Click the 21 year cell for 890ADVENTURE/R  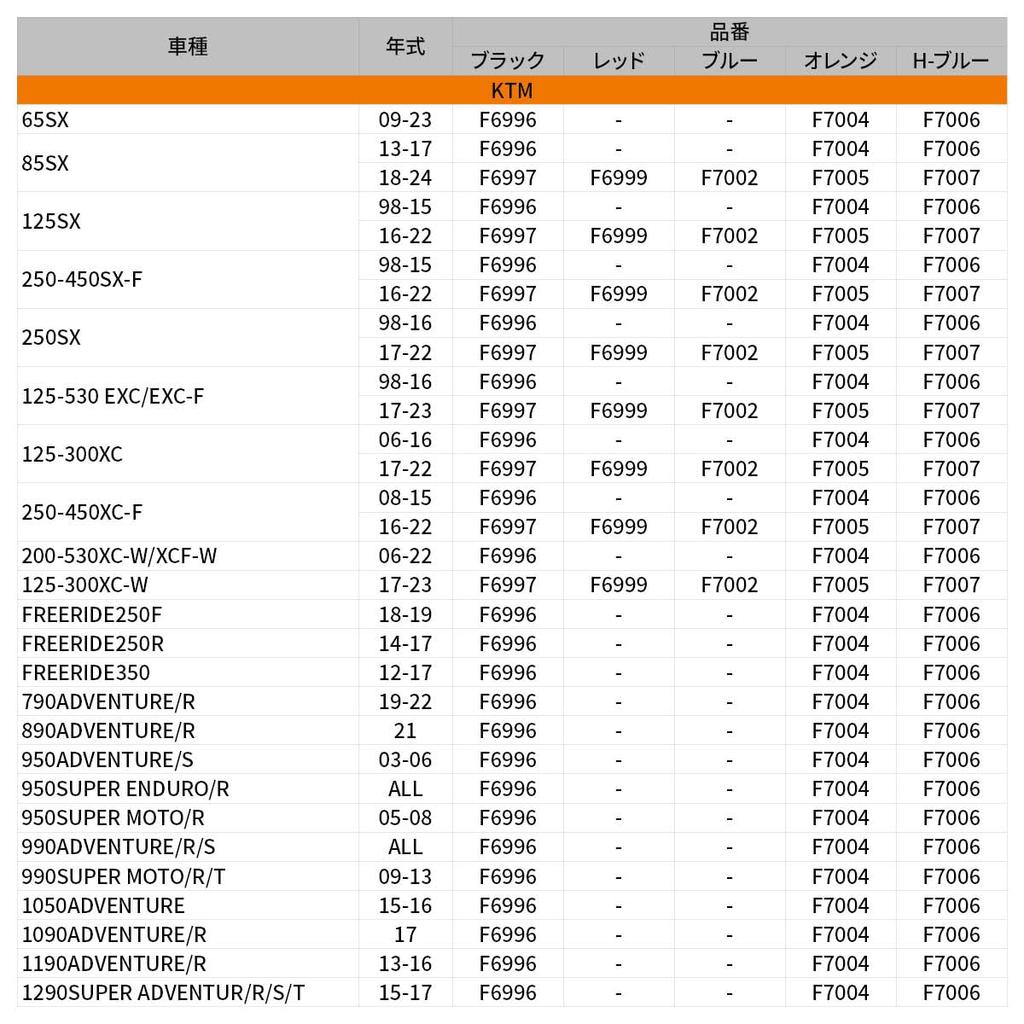point(405,730)
